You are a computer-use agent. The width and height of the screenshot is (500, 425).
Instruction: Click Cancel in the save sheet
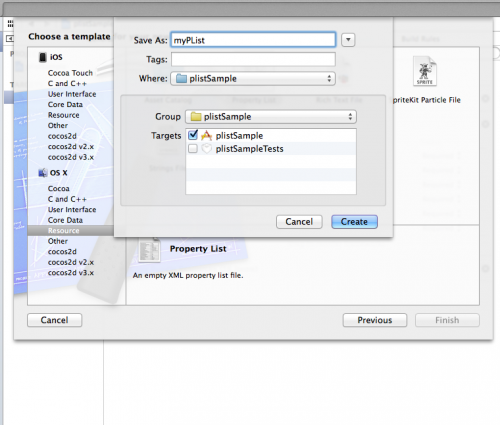click(299, 222)
